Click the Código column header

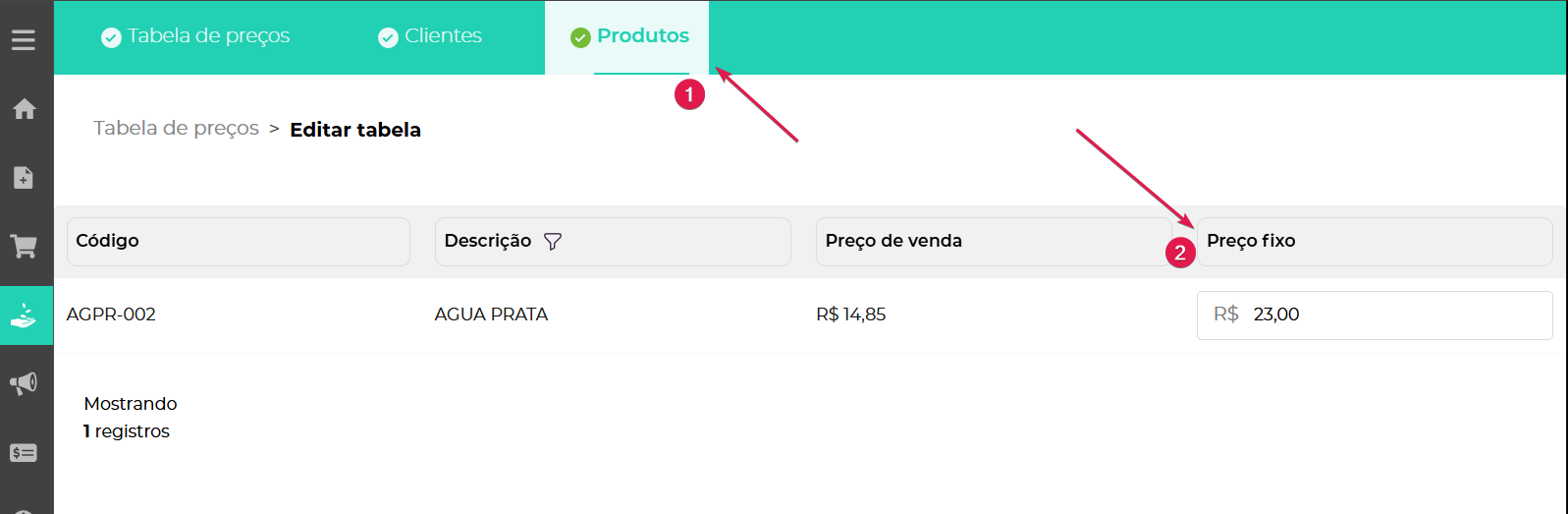click(x=238, y=242)
